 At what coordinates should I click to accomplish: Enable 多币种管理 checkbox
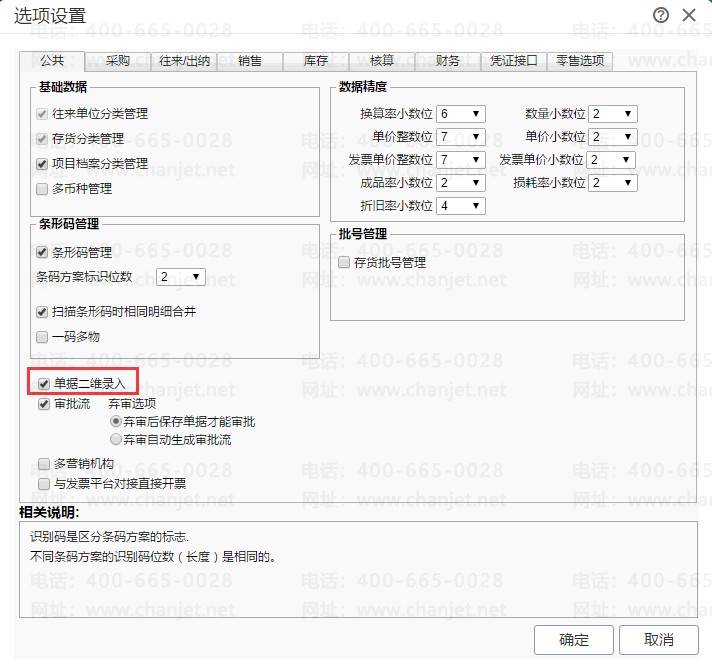coord(42,189)
